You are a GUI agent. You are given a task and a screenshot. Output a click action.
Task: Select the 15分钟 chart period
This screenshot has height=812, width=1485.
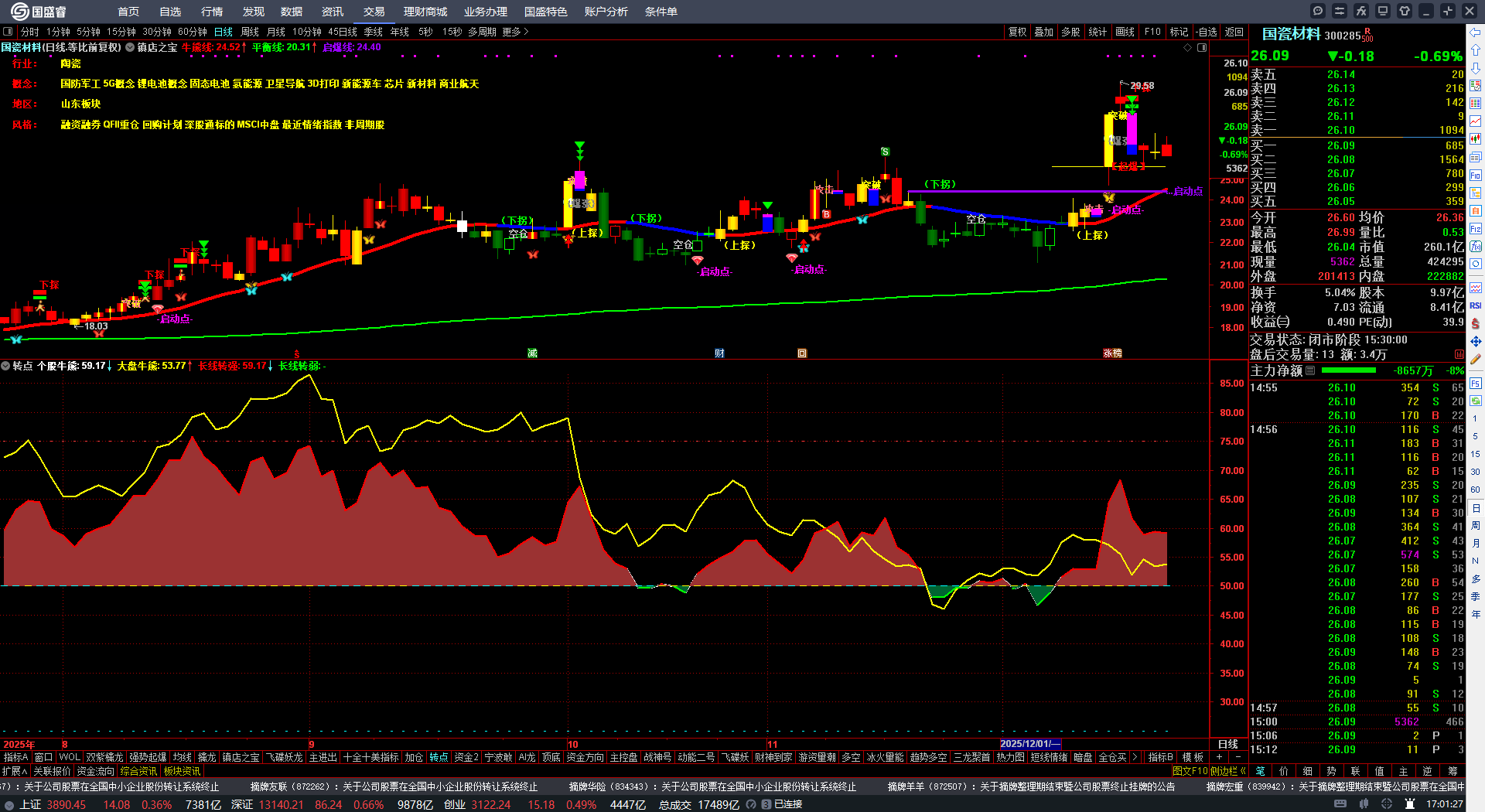point(121,32)
